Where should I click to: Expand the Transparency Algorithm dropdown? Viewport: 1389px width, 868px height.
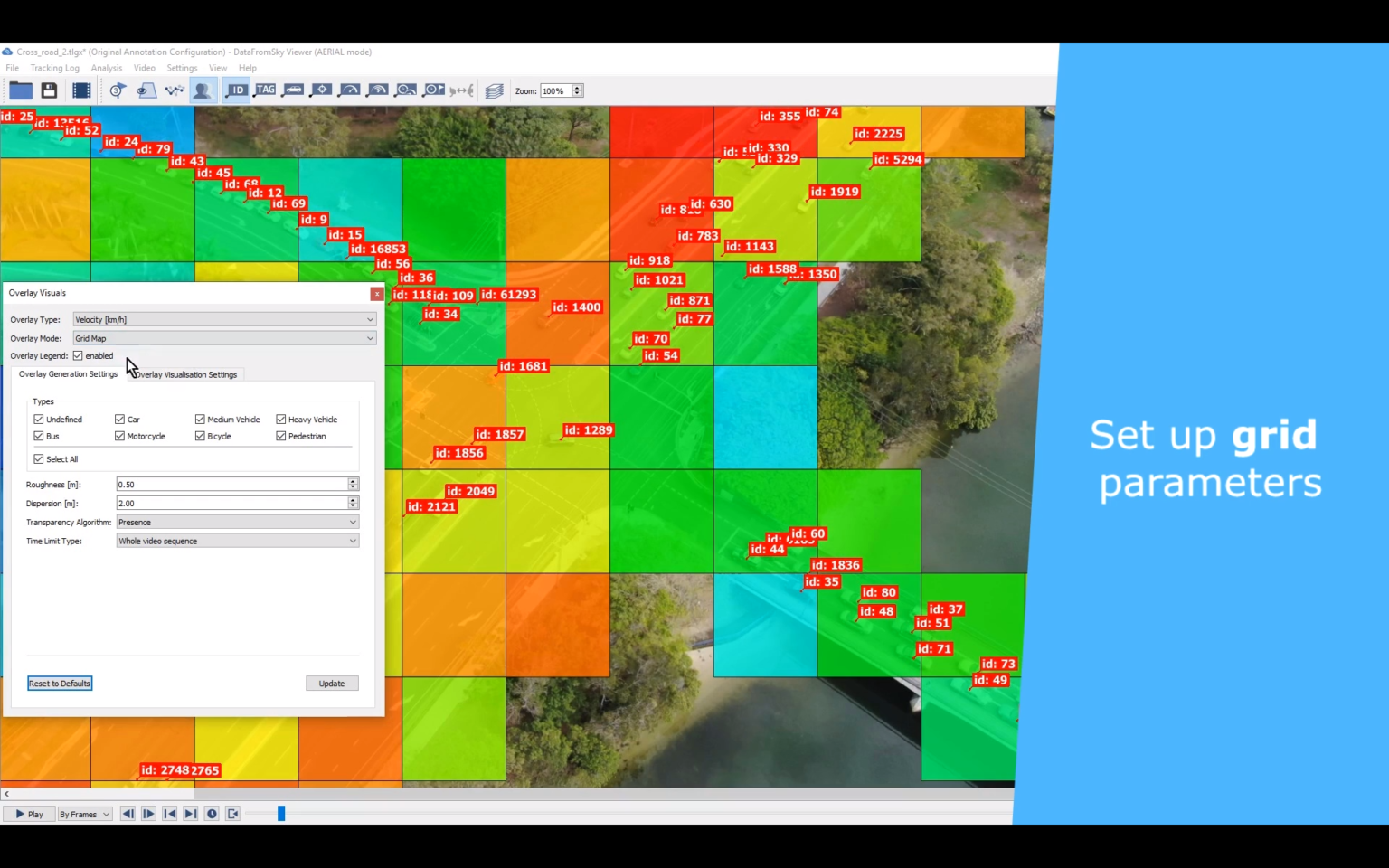point(238,523)
